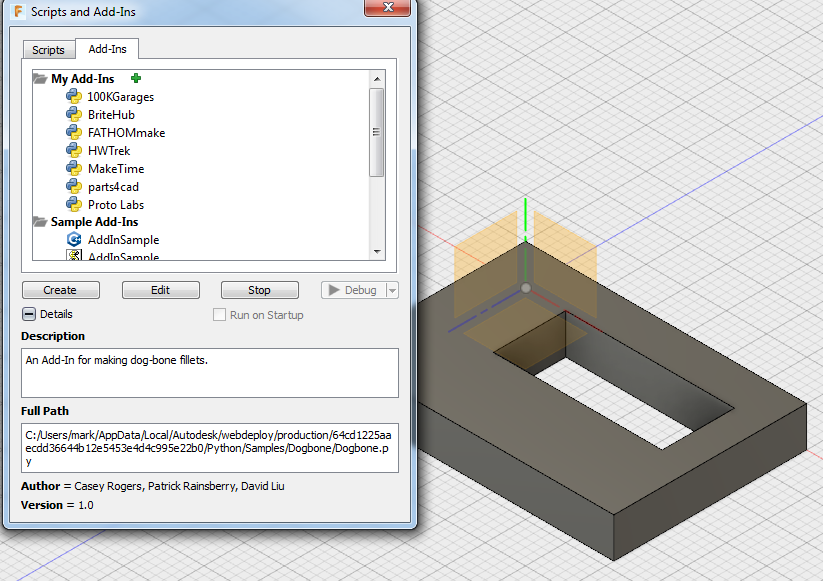Click the Create button
This screenshot has width=823, height=581.
(x=60, y=290)
